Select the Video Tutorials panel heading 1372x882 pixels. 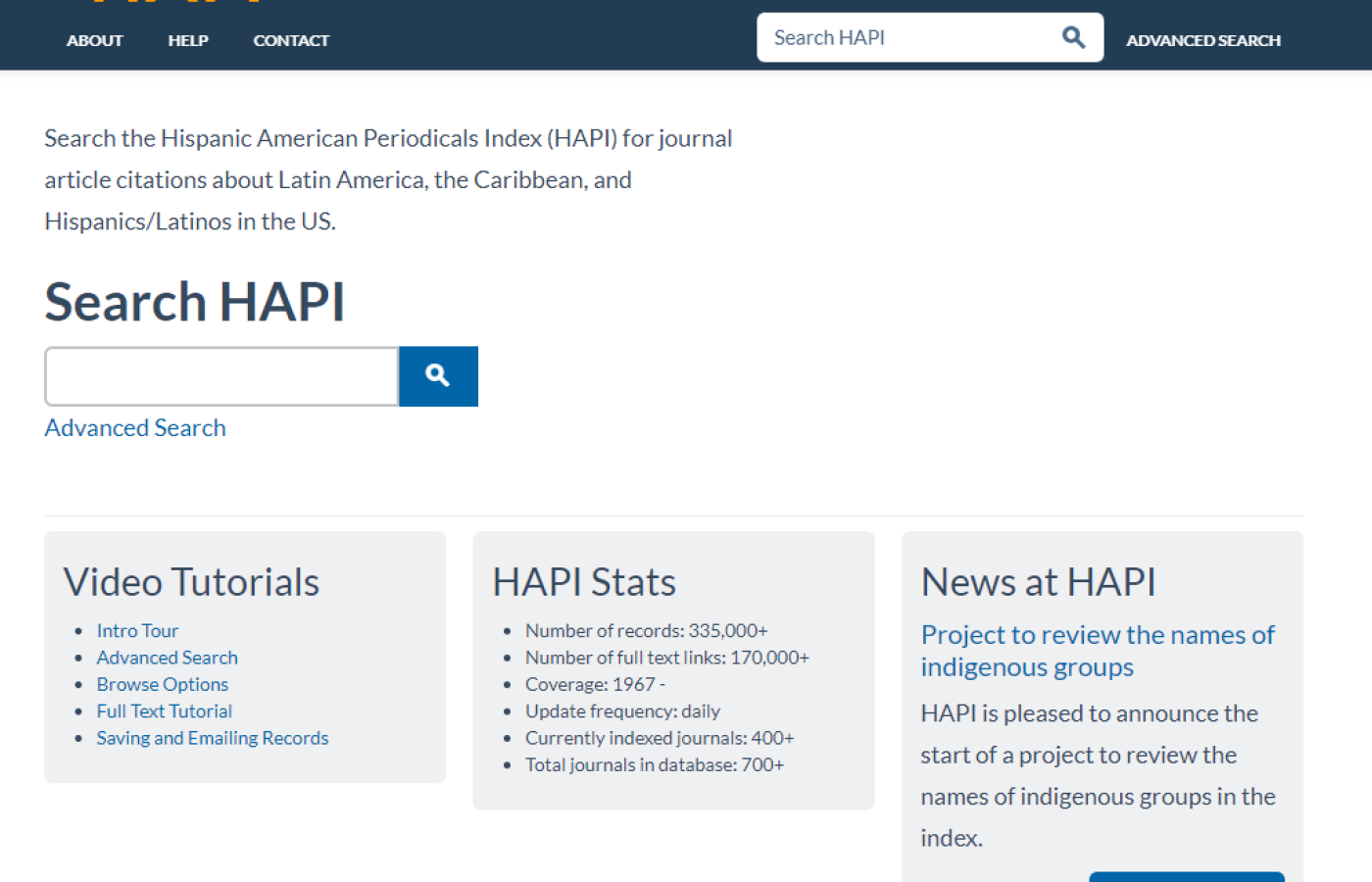(191, 580)
